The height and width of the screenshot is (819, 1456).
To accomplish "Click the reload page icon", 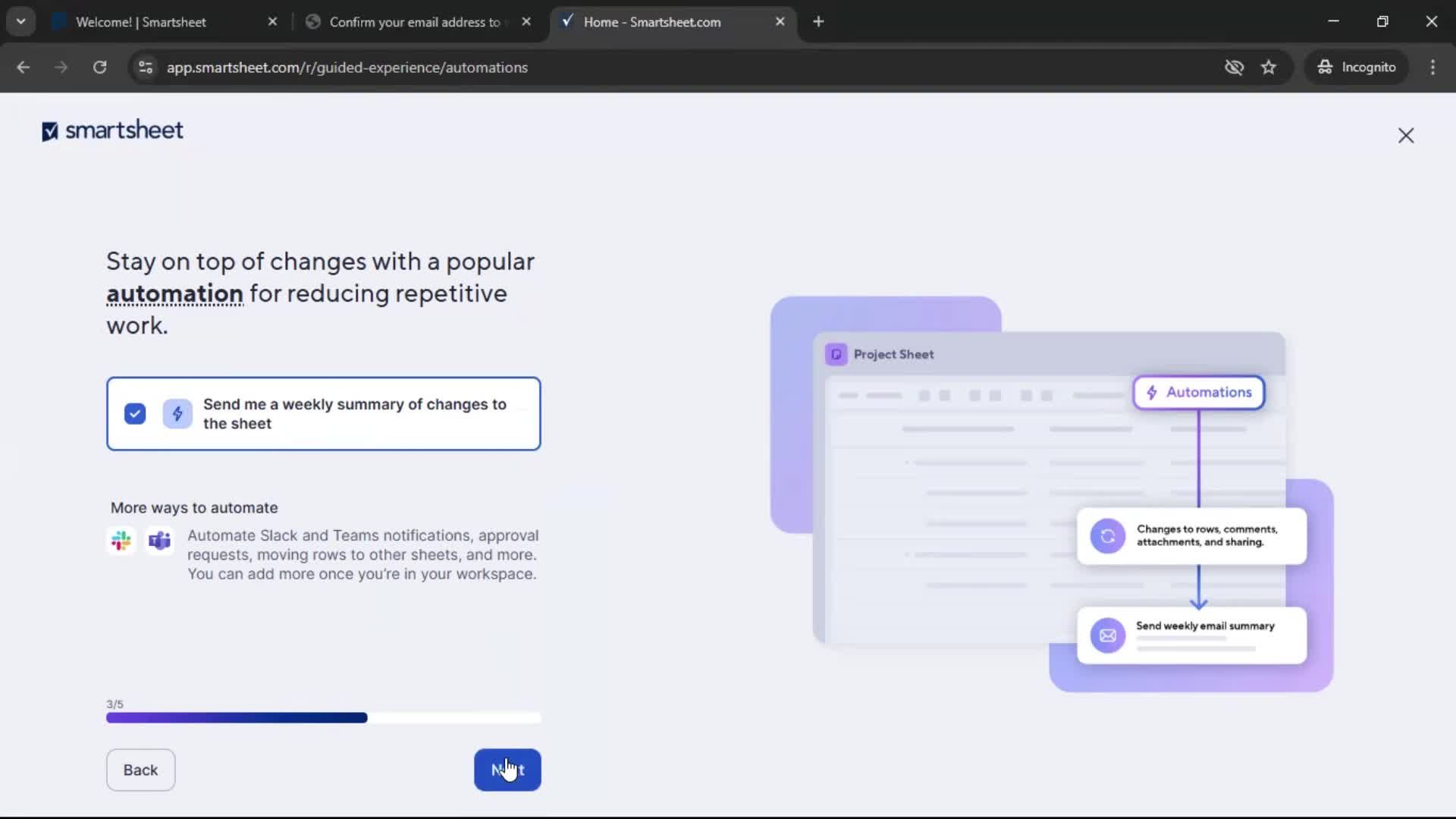I will (x=99, y=67).
